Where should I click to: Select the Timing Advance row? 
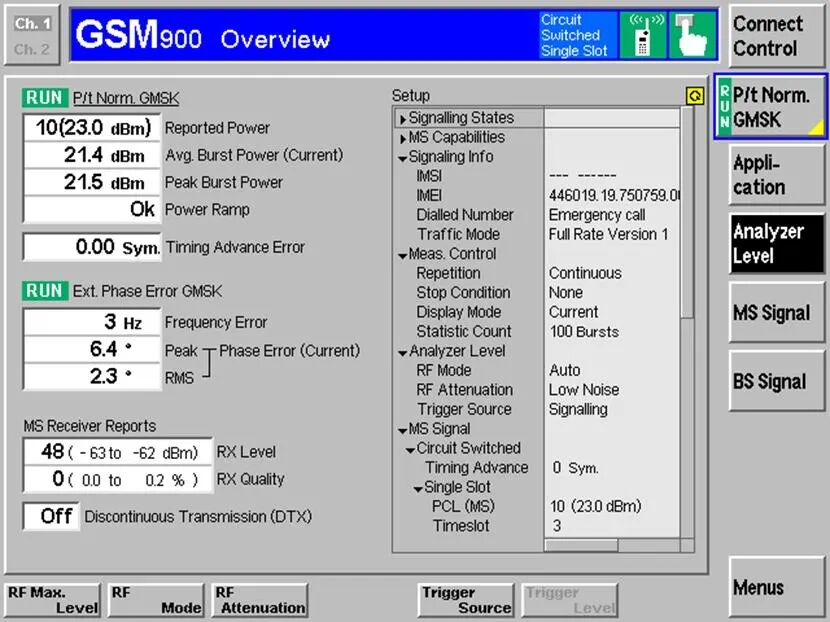[x=537, y=468]
